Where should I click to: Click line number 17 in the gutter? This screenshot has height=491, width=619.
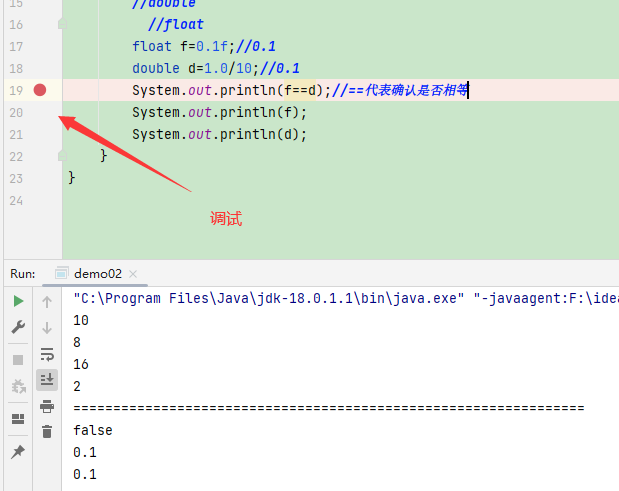(16, 47)
